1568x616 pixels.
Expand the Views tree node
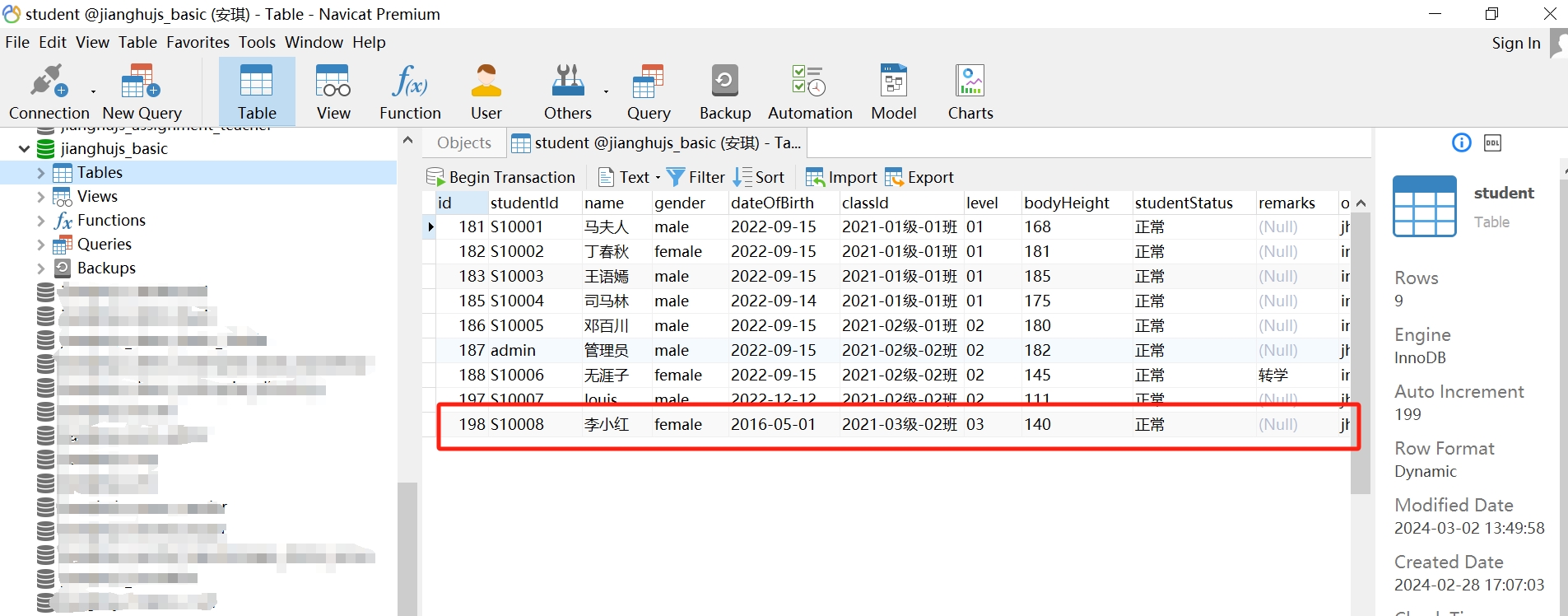(x=41, y=197)
